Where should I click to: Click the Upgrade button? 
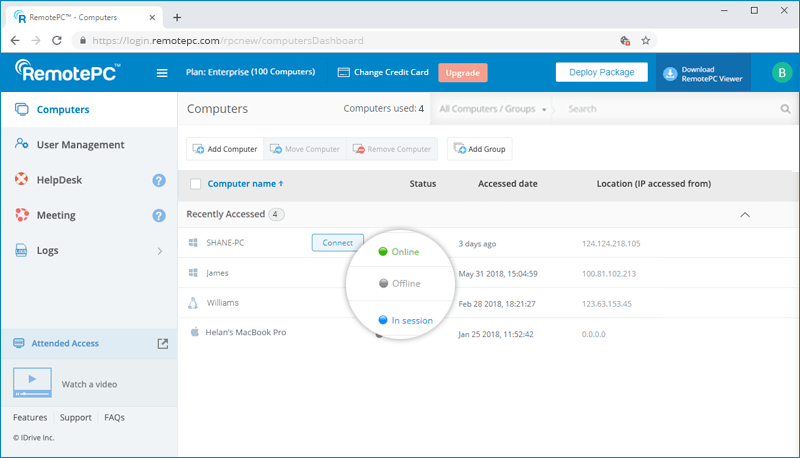point(463,73)
